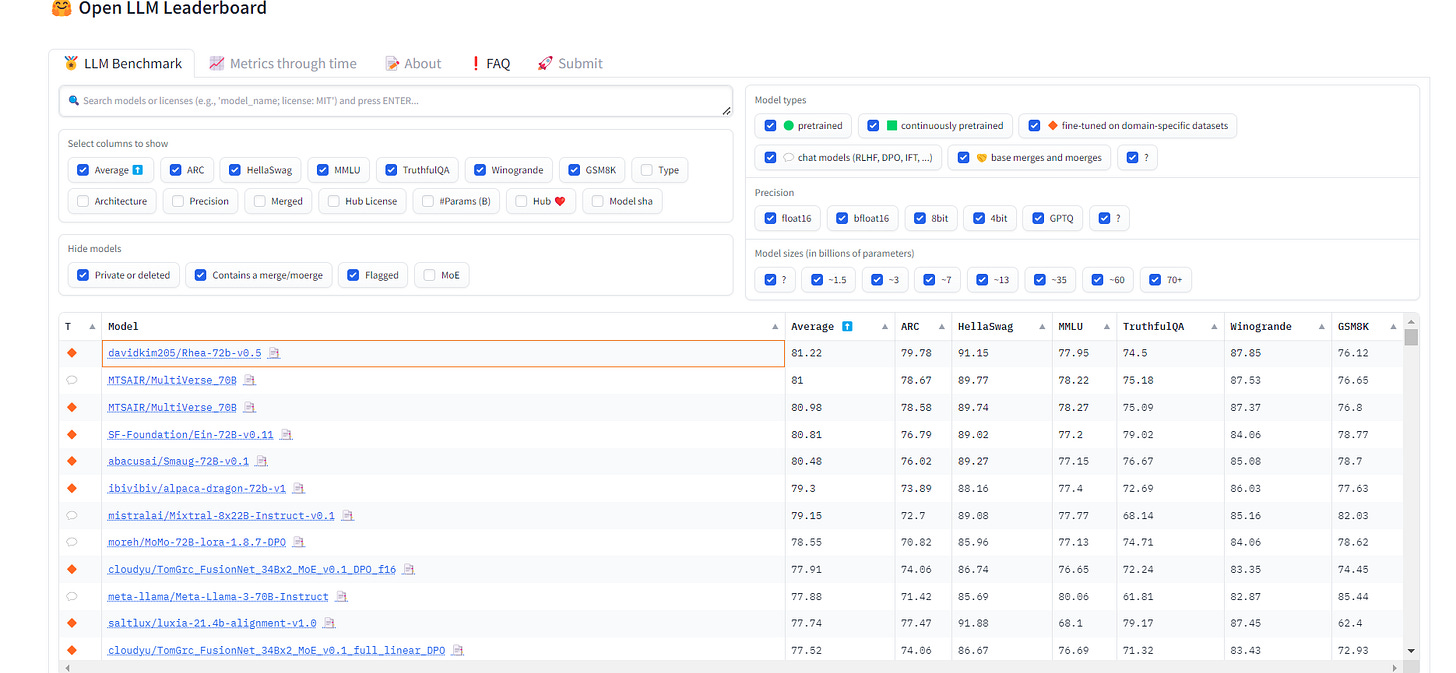This screenshot has width=1456, height=673.
Task: Click orange diamond type icon in Rhea-72b row
Action: (x=71, y=353)
